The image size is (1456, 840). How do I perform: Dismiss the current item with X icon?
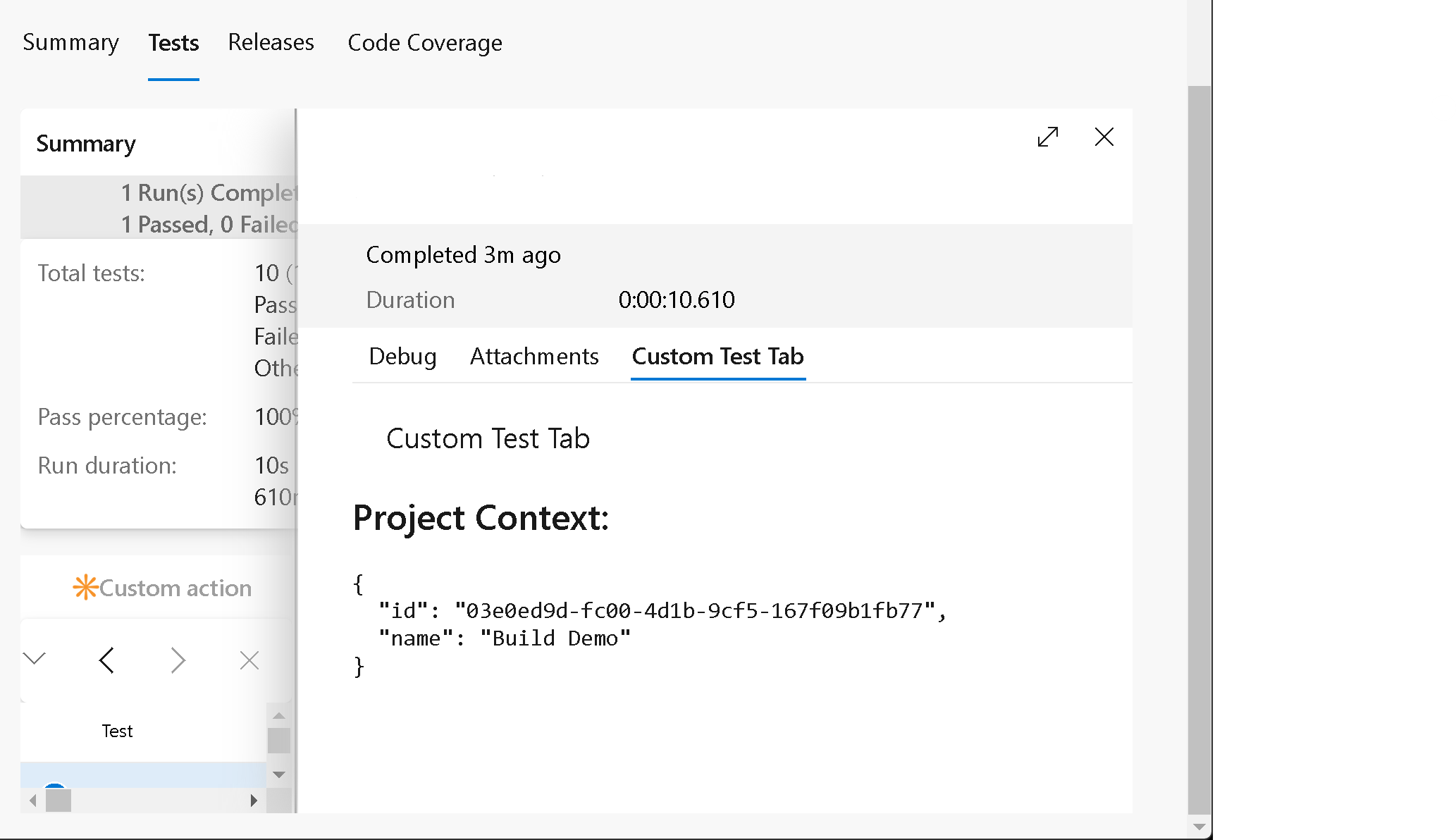1104,137
